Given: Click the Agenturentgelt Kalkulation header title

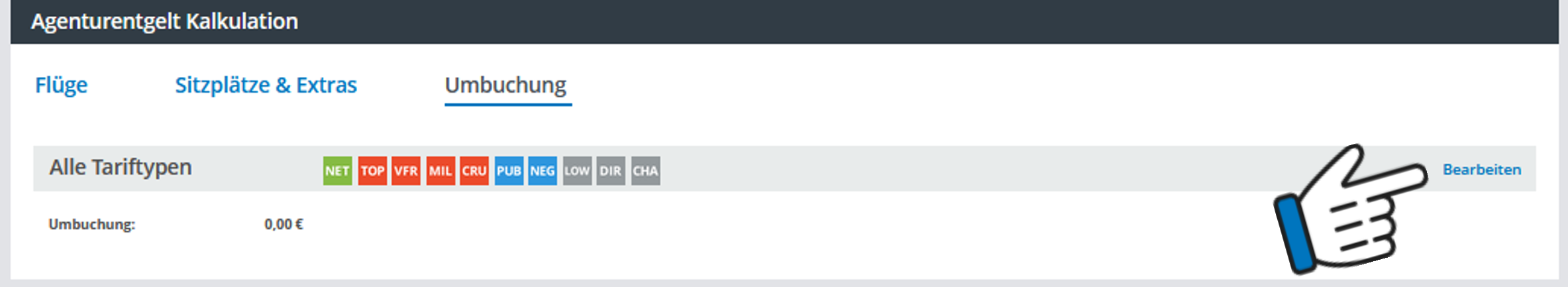Looking at the screenshot, I should pyautogui.click(x=164, y=21).
